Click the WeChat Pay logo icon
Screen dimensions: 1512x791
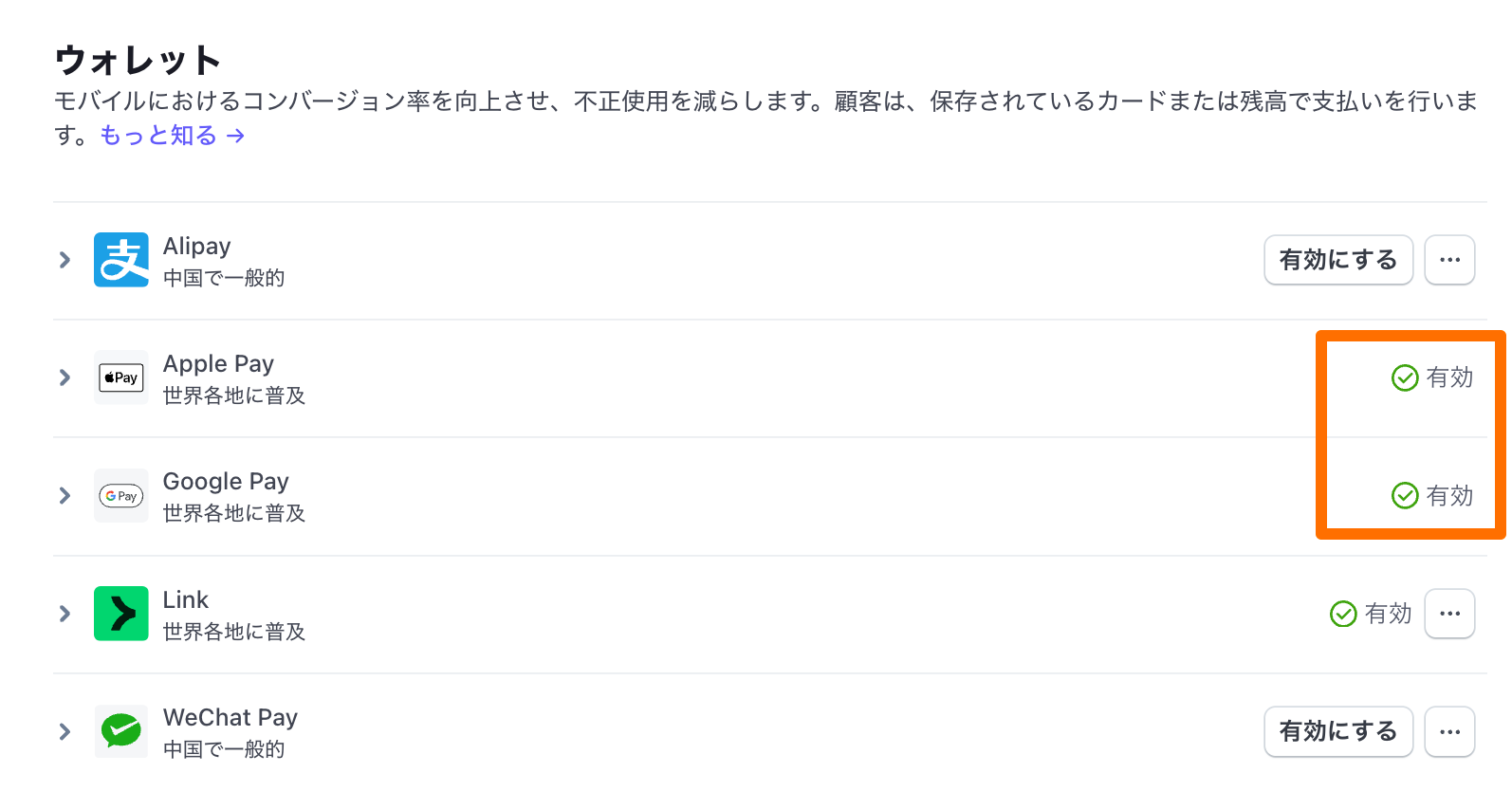click(x=121, y=731)
